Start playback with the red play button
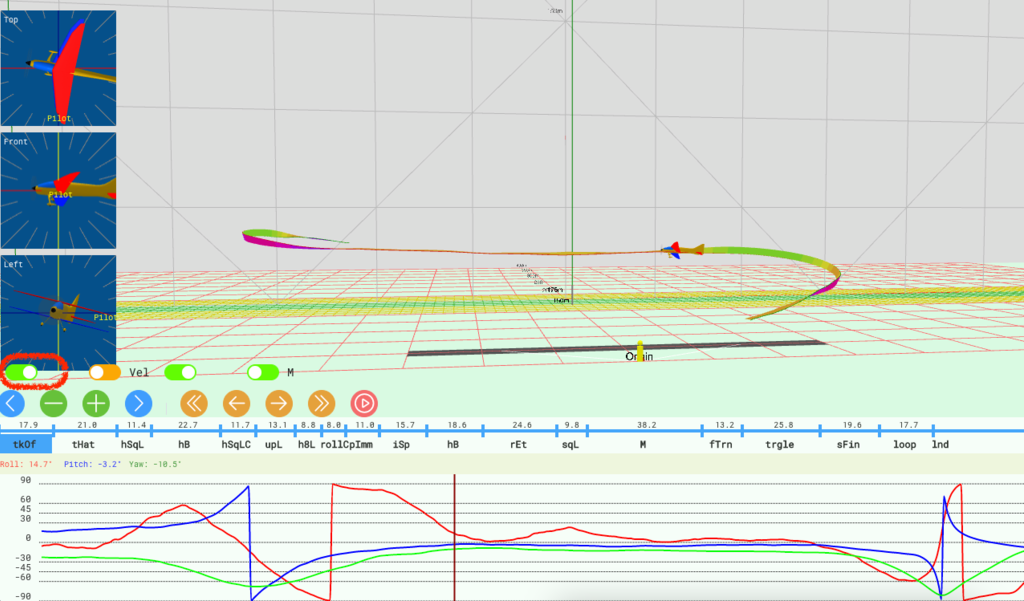 pyautogui.click(x=364, y=404)
